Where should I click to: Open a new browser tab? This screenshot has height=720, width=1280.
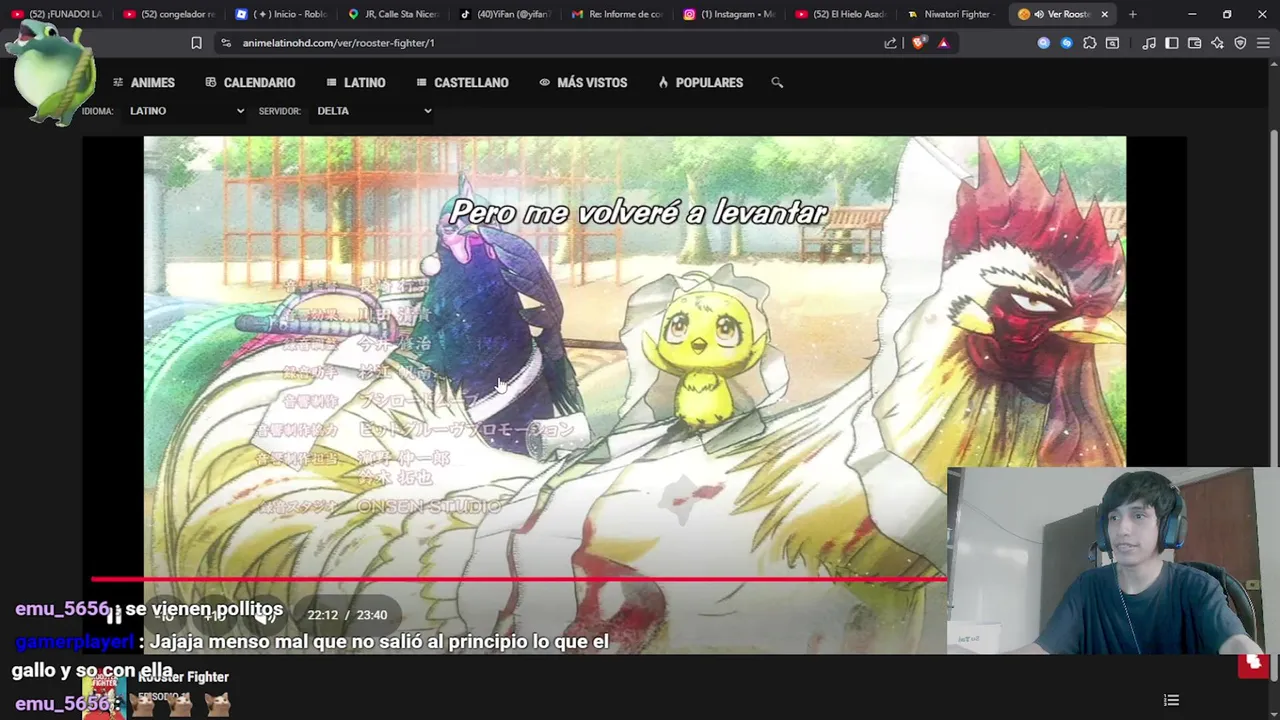click(1133, 14)
